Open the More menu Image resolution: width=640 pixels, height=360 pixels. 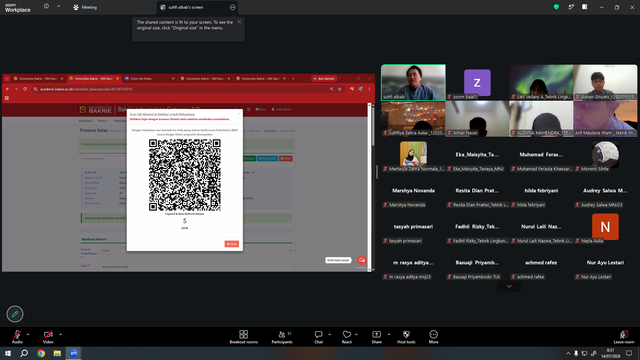(x=433, y=337)
